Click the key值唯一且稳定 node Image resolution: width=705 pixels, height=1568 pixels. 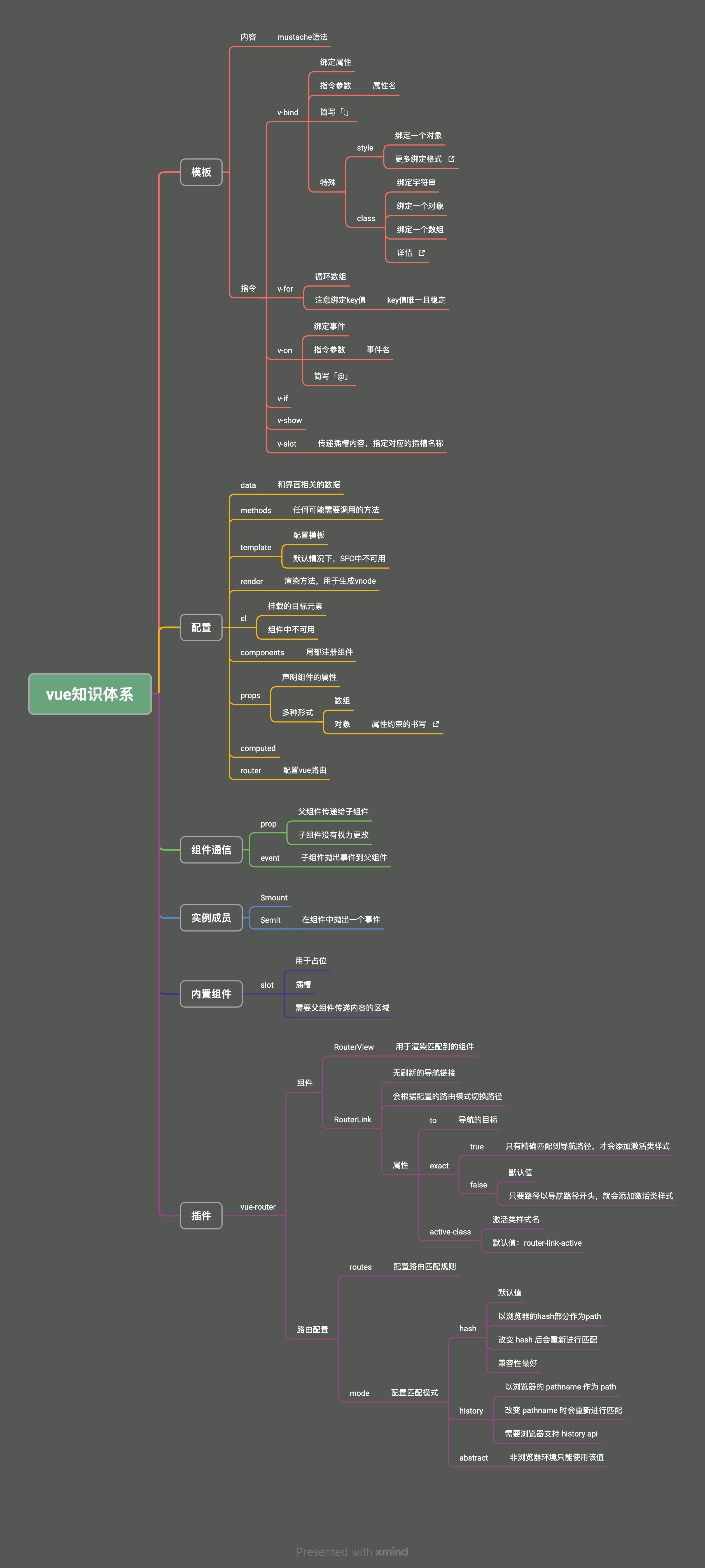pos(417,300)
